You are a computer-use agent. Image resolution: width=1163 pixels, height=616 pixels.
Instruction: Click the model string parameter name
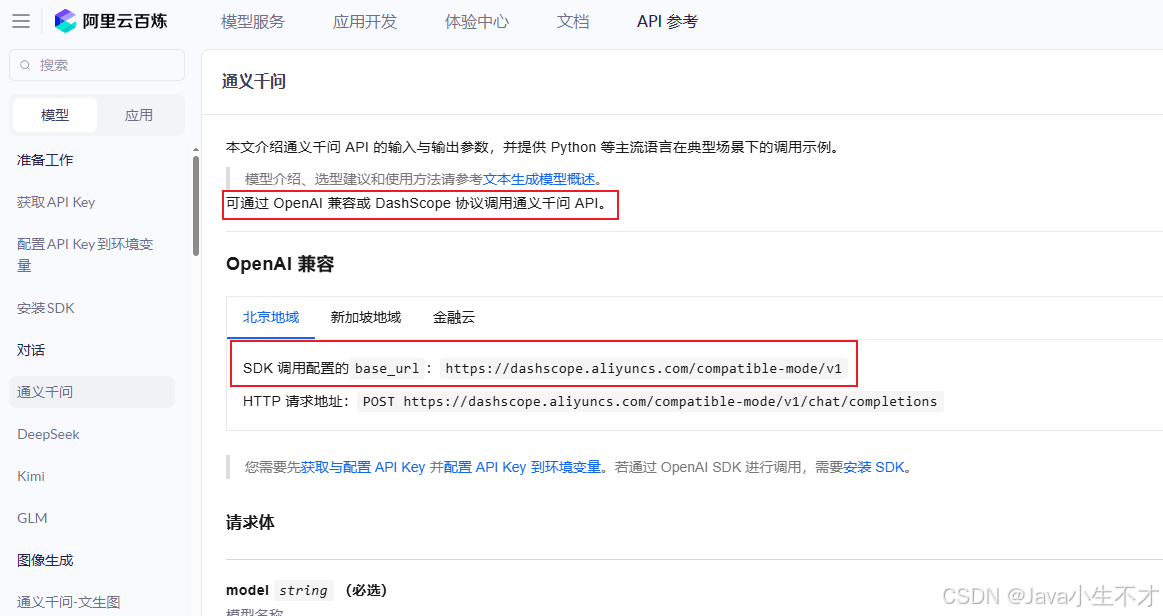pyautogui.click(x=247, y=590)
